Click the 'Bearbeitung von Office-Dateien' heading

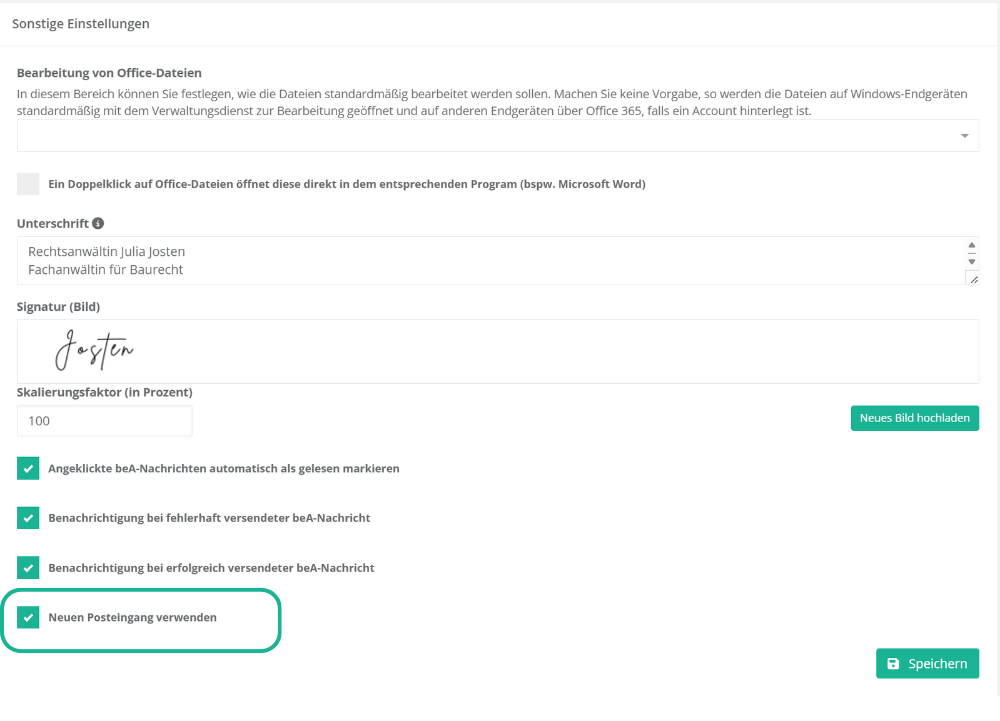click(109, 73)
